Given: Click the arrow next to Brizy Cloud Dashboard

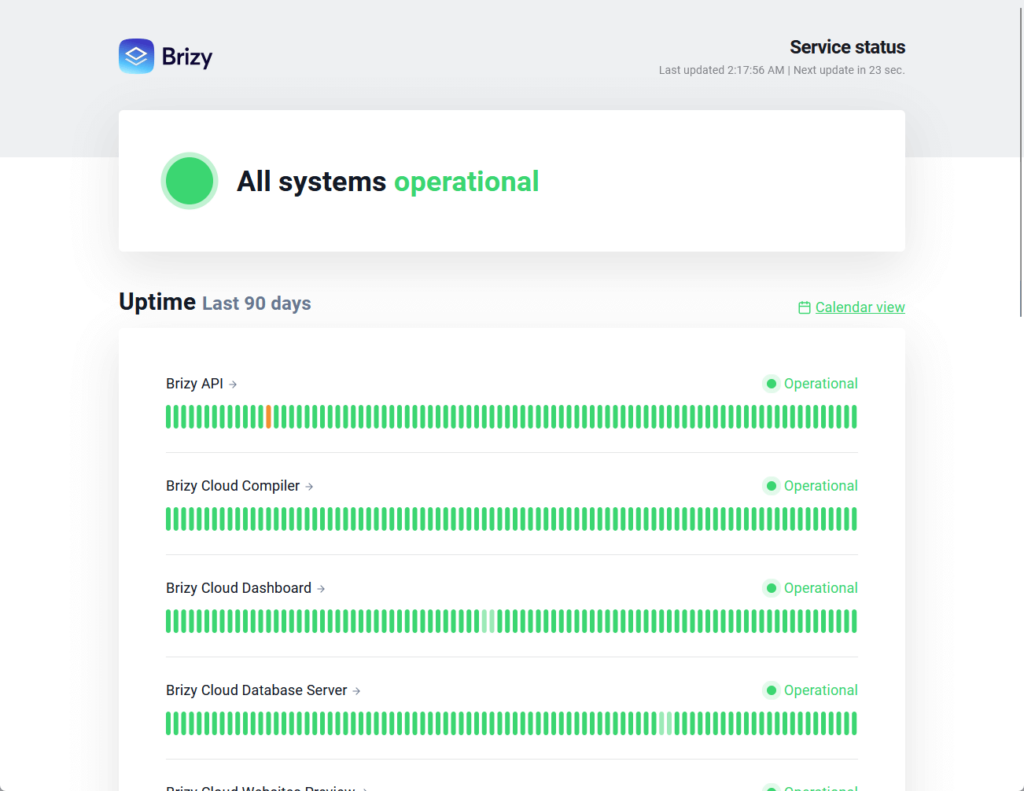Looking at the screenshot, I should (321, 589).
